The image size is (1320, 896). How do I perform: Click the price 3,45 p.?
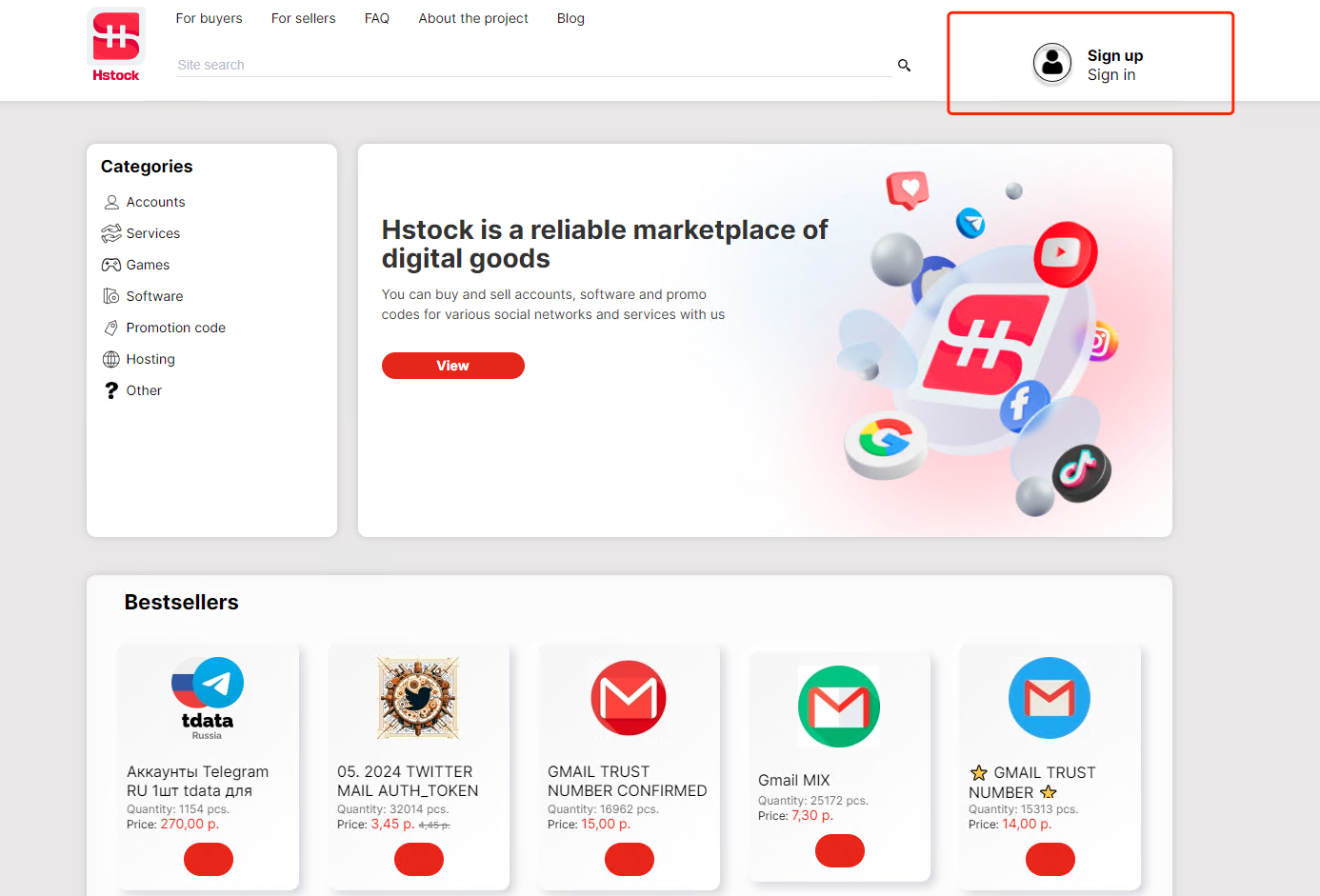(392, 824)
